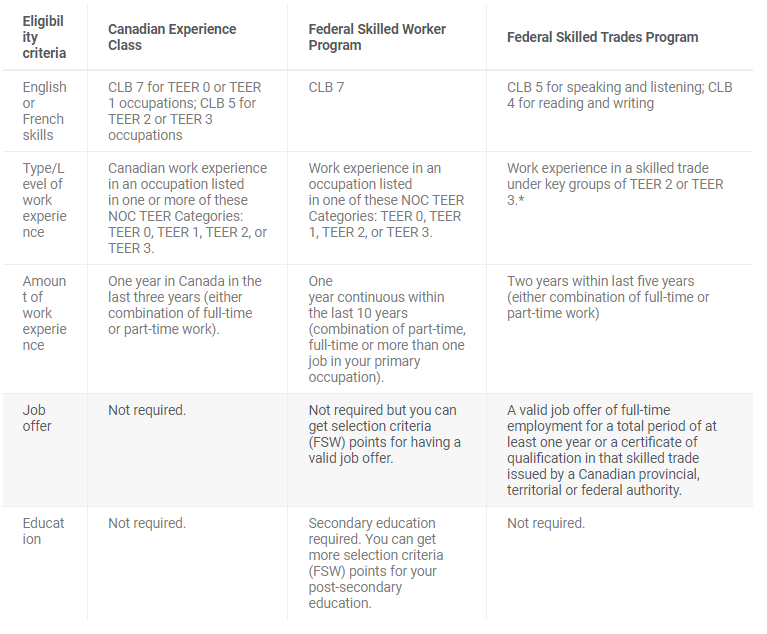The height and width of the screenshot is (634, 767).
Task: Click Not required under Canadian Experience Class job offer
Action: pos(147,410)
